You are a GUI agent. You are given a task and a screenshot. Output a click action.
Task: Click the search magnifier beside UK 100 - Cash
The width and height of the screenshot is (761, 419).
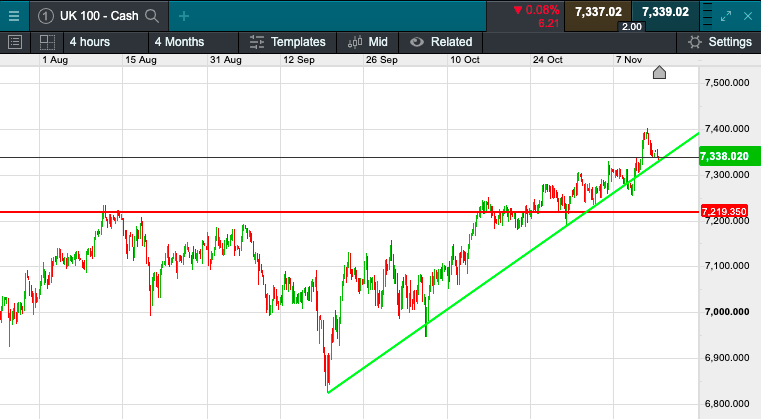coord(152,16)
